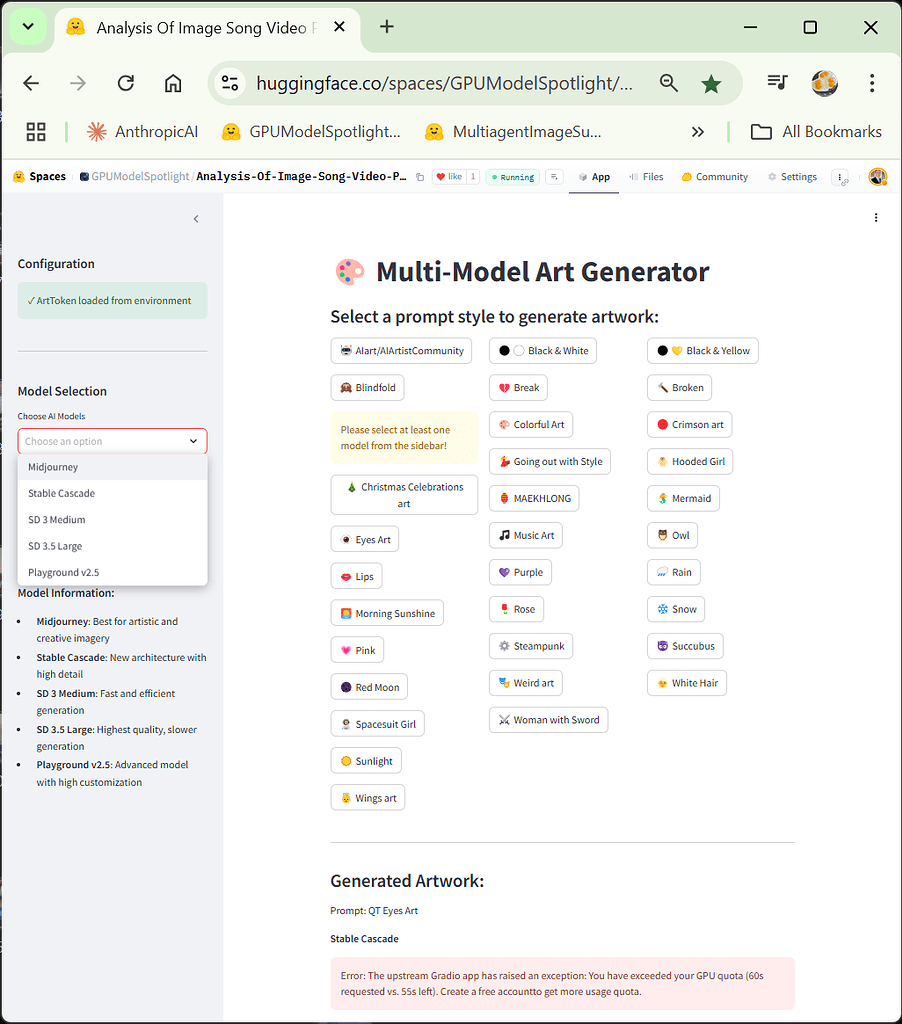Select the Music Art prompt style

click(x=525, y=535)
